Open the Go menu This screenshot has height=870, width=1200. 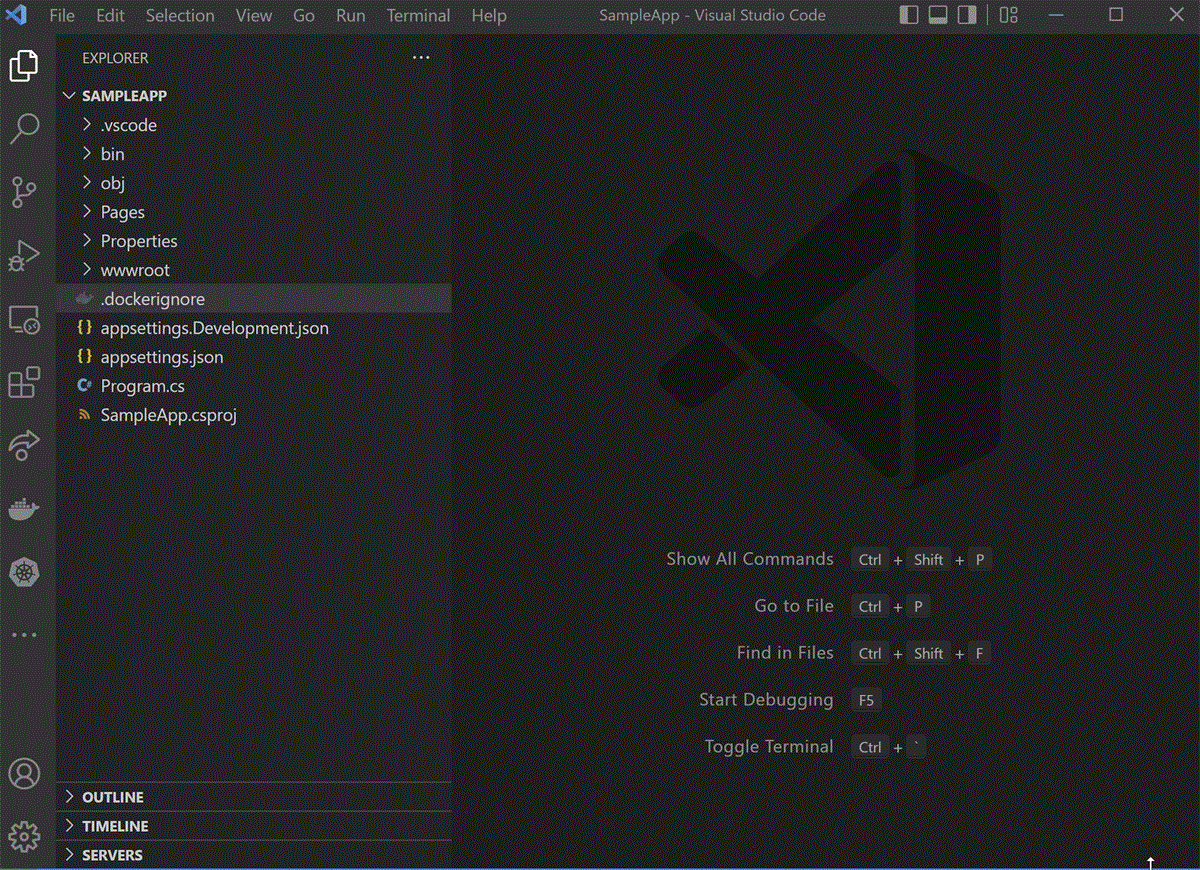(304, 16)
